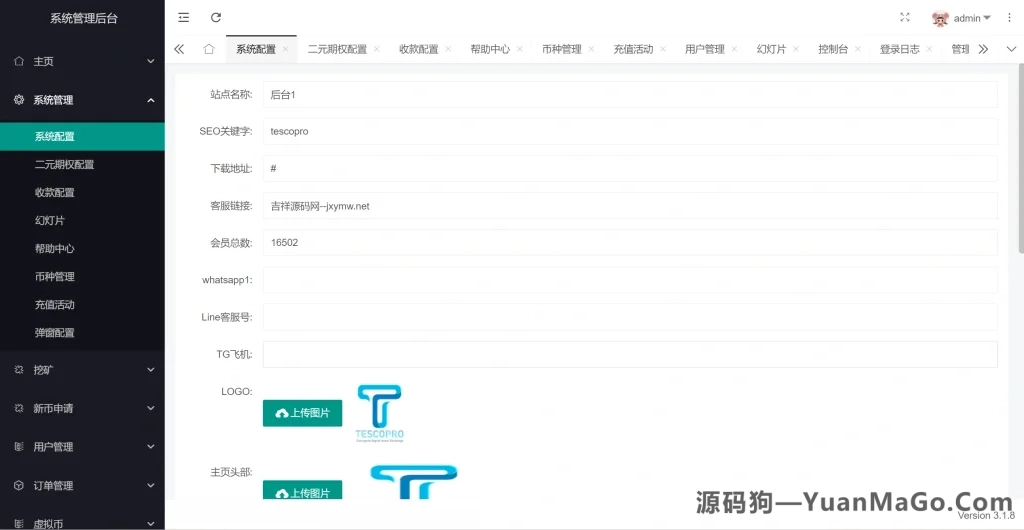Switch to the 用户管理 tab

[x=705, y=49]
